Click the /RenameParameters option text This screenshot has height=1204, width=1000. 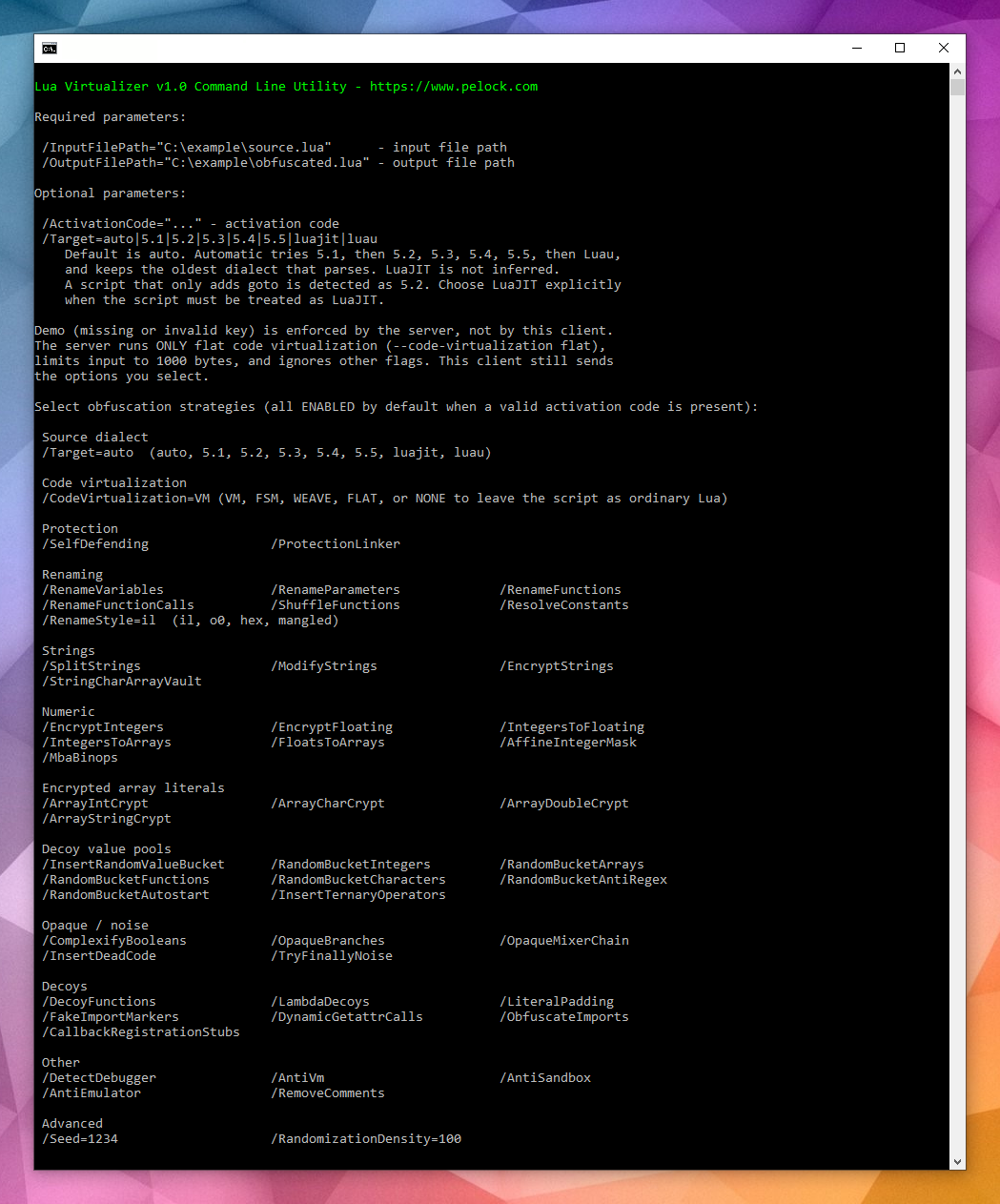coord(336,590)
